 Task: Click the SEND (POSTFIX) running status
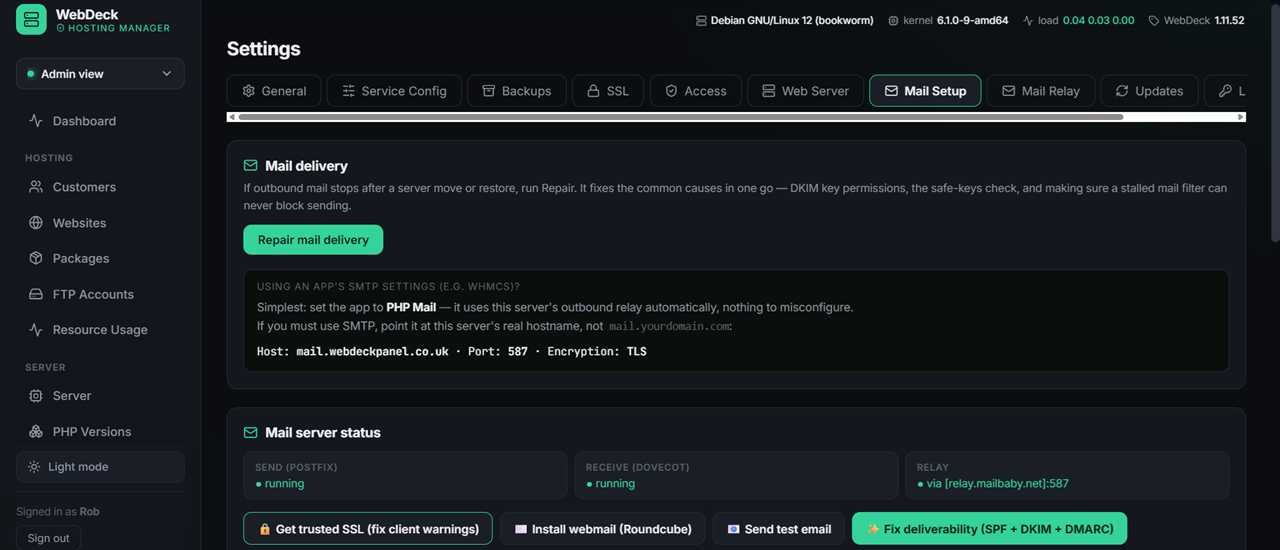click(280, 484)
